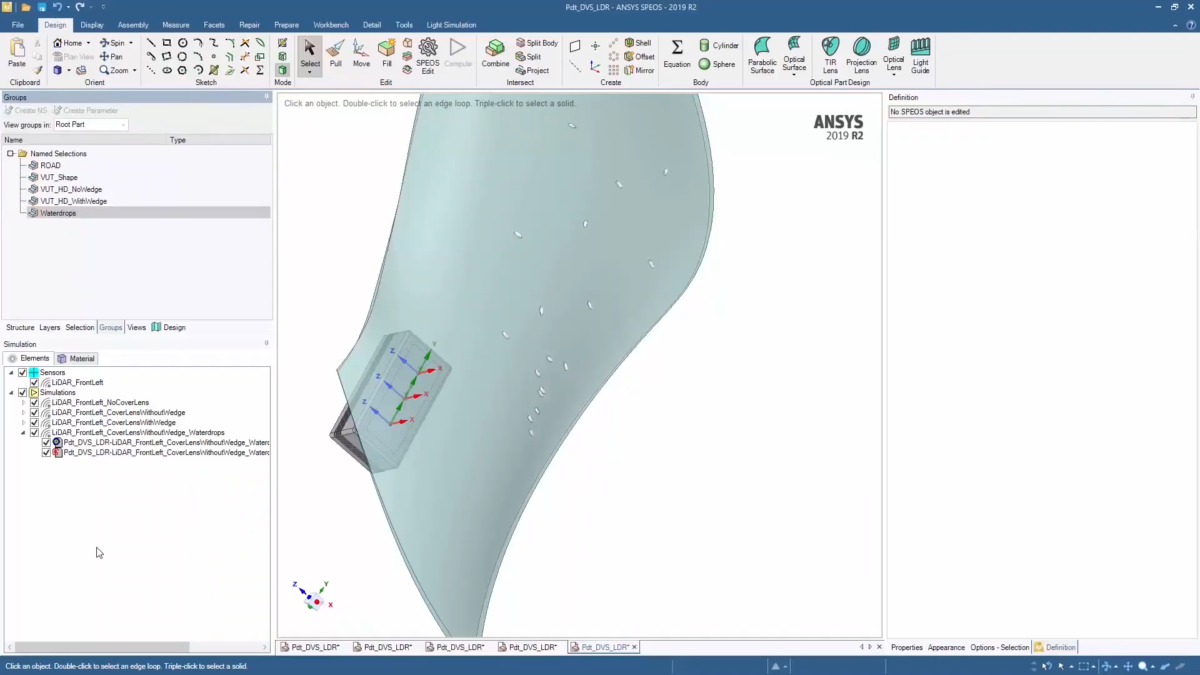Image resolution: width=1200 pixels, height=675 pixels.
Task: Pin the Groups panel
Action: tap(267, 97)
